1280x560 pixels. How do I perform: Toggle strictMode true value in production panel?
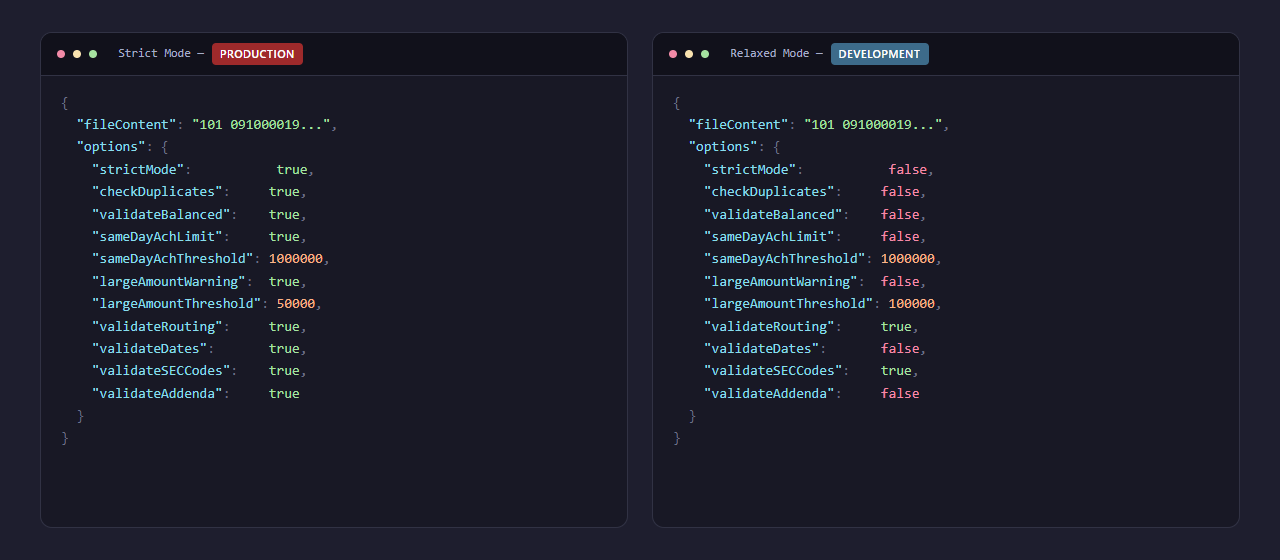click(x=292, y=170)
